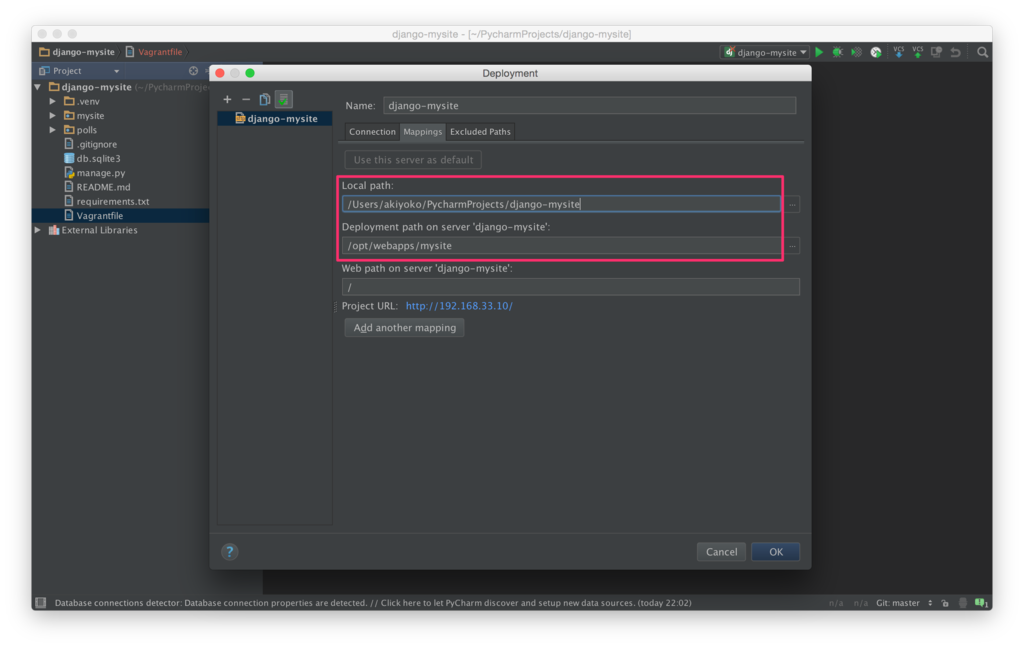Viewport: 1024px width, 648px height.
Task: Expand the polls folder
Action: click(x=53, y=130)
